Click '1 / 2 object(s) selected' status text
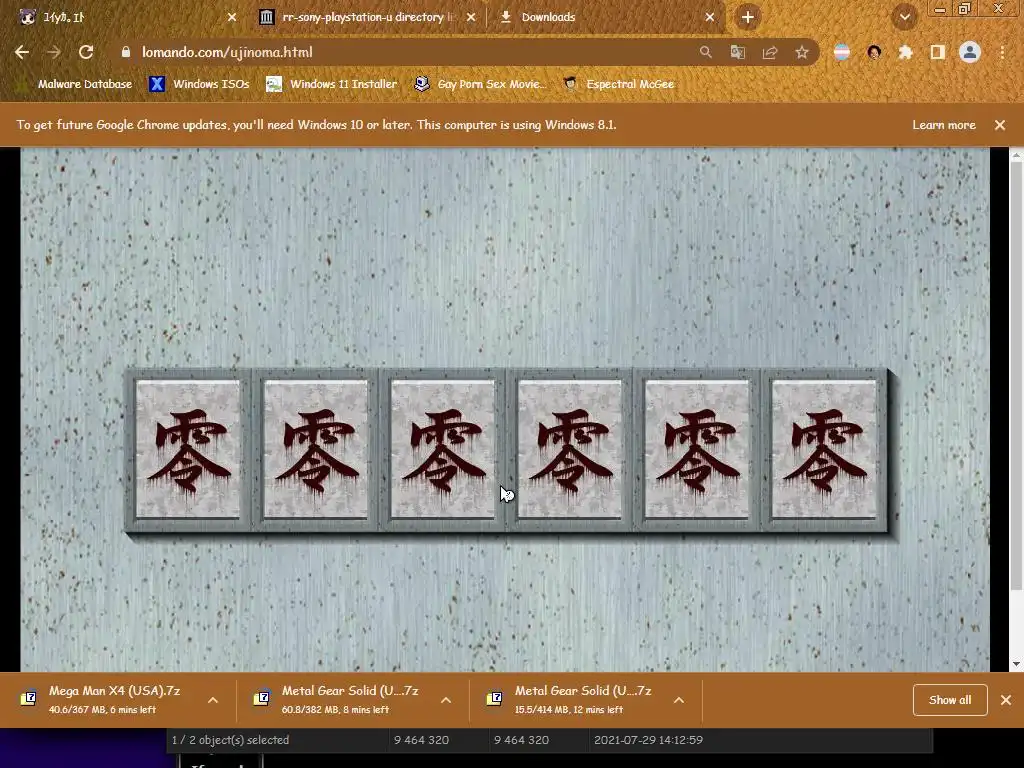 click(x=231, y=740)
